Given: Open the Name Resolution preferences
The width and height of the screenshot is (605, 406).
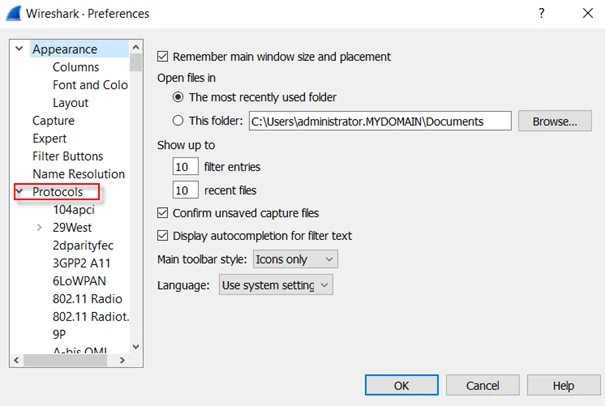Looking at the screenshot, I should 78,174.
